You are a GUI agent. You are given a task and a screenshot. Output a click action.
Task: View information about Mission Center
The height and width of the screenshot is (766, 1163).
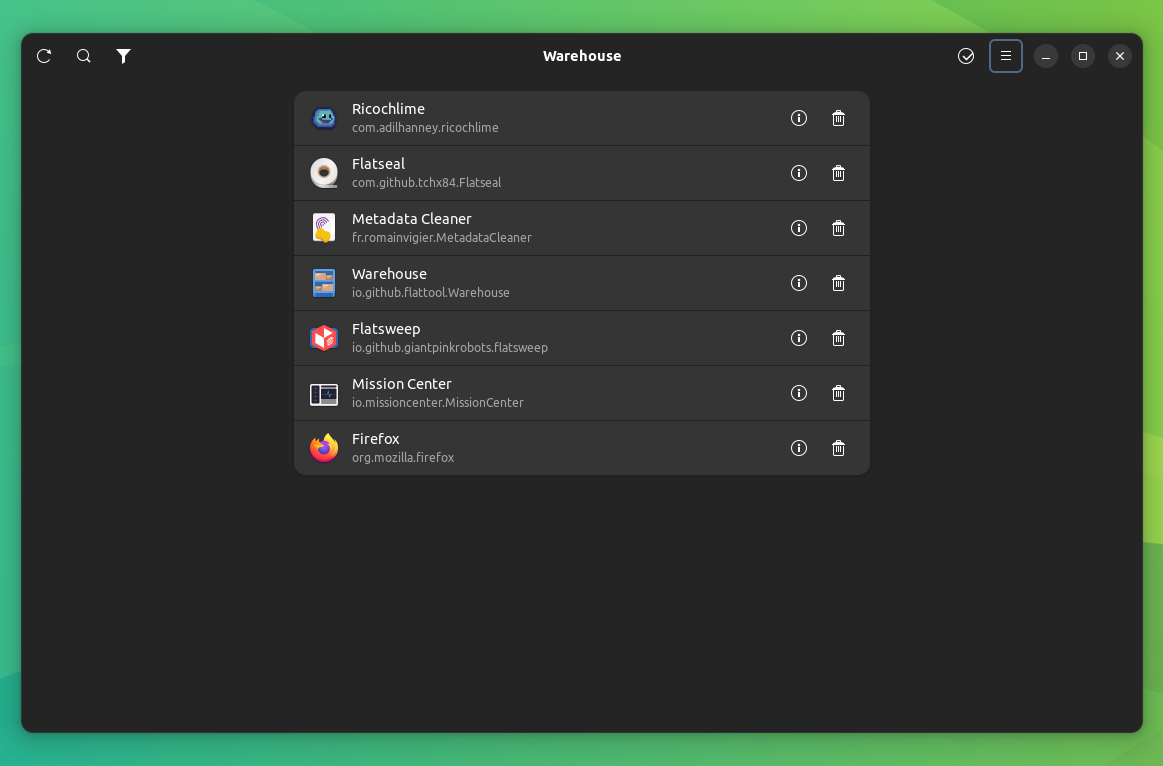point(798,393)
